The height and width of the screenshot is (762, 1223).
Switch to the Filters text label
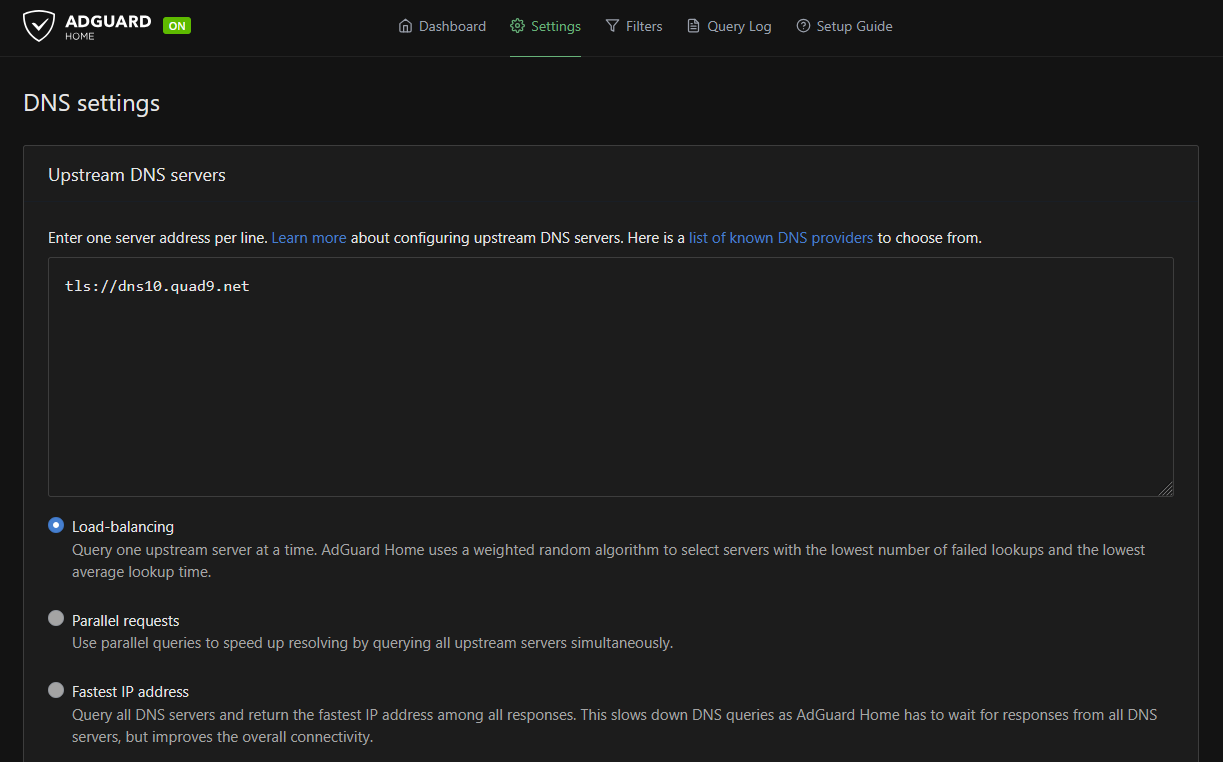644,27
